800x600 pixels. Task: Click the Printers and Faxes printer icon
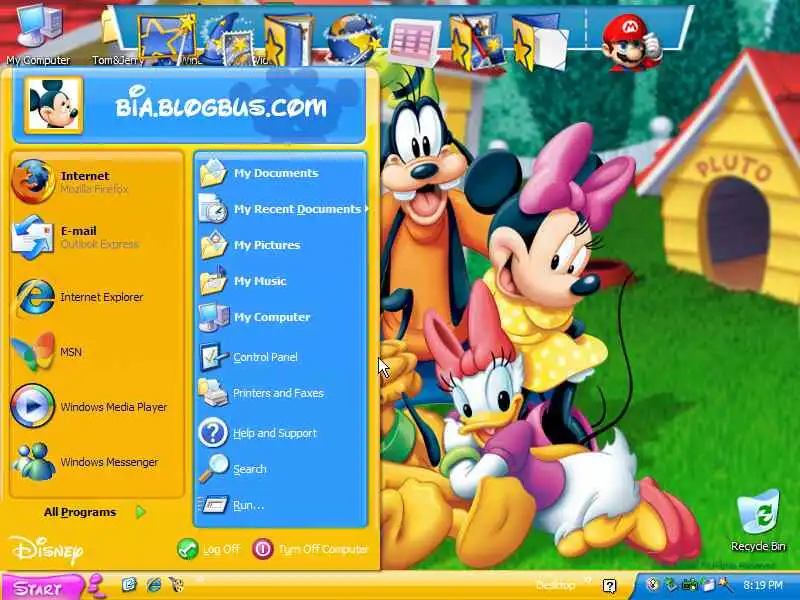click(x=213, y=393)
